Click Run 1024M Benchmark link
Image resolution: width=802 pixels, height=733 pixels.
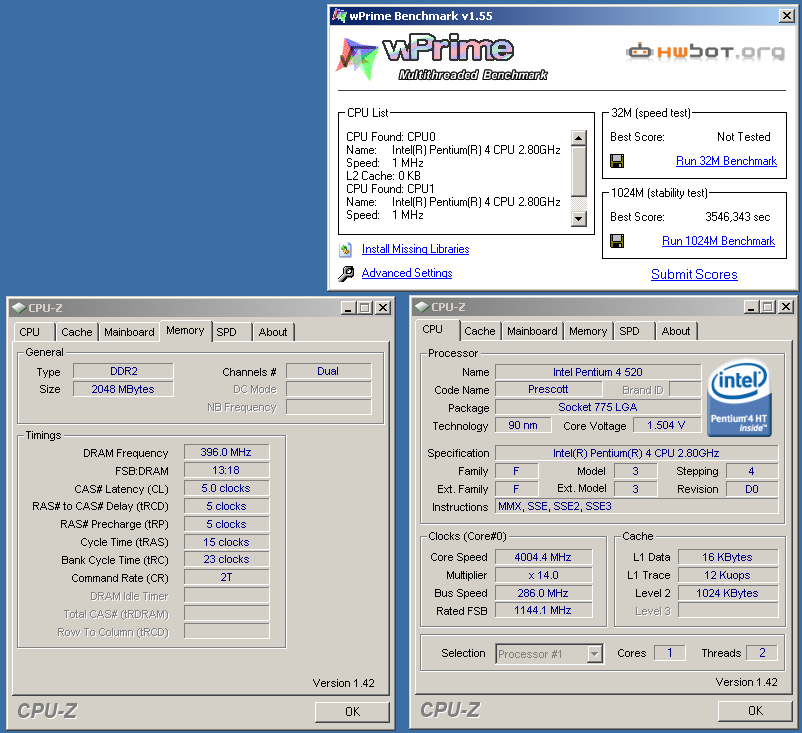718,241
